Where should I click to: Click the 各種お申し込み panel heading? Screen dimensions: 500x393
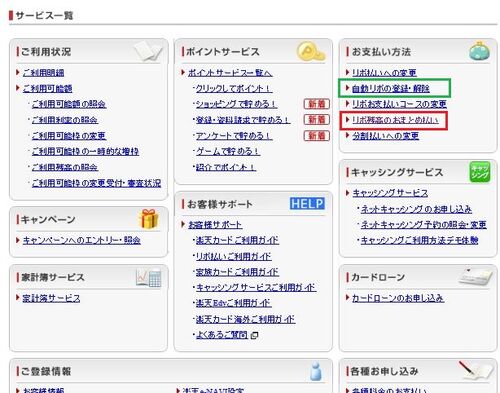coord(385,371)
